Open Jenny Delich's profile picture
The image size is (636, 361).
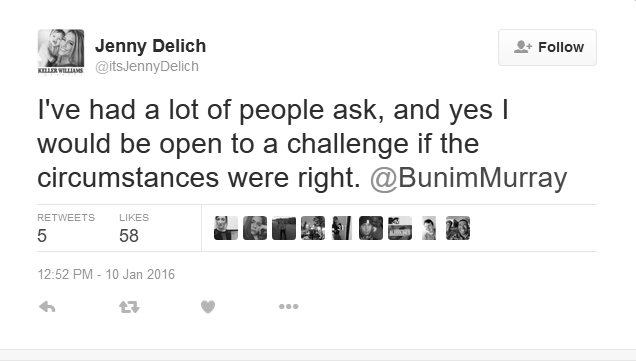coord(61,52)
